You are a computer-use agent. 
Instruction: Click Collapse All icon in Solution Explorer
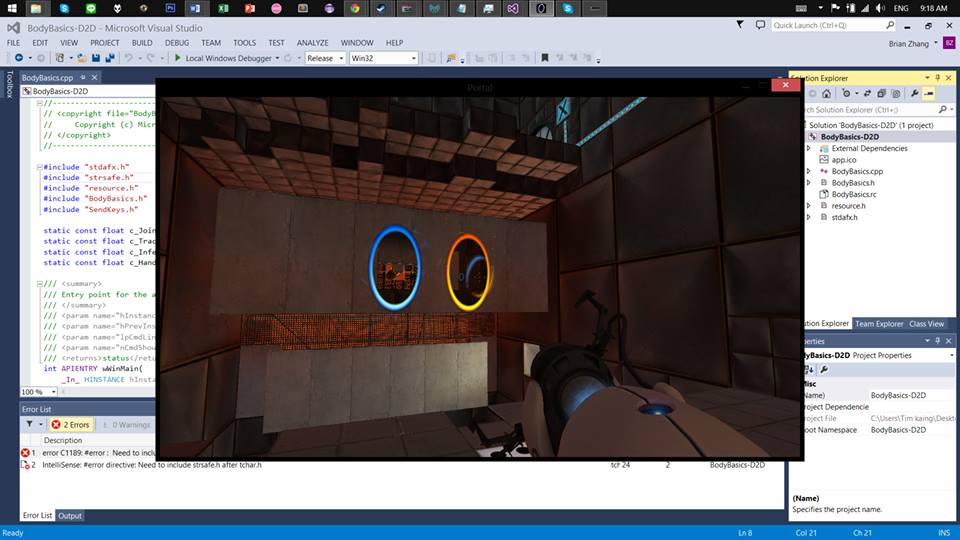point(882,94)
